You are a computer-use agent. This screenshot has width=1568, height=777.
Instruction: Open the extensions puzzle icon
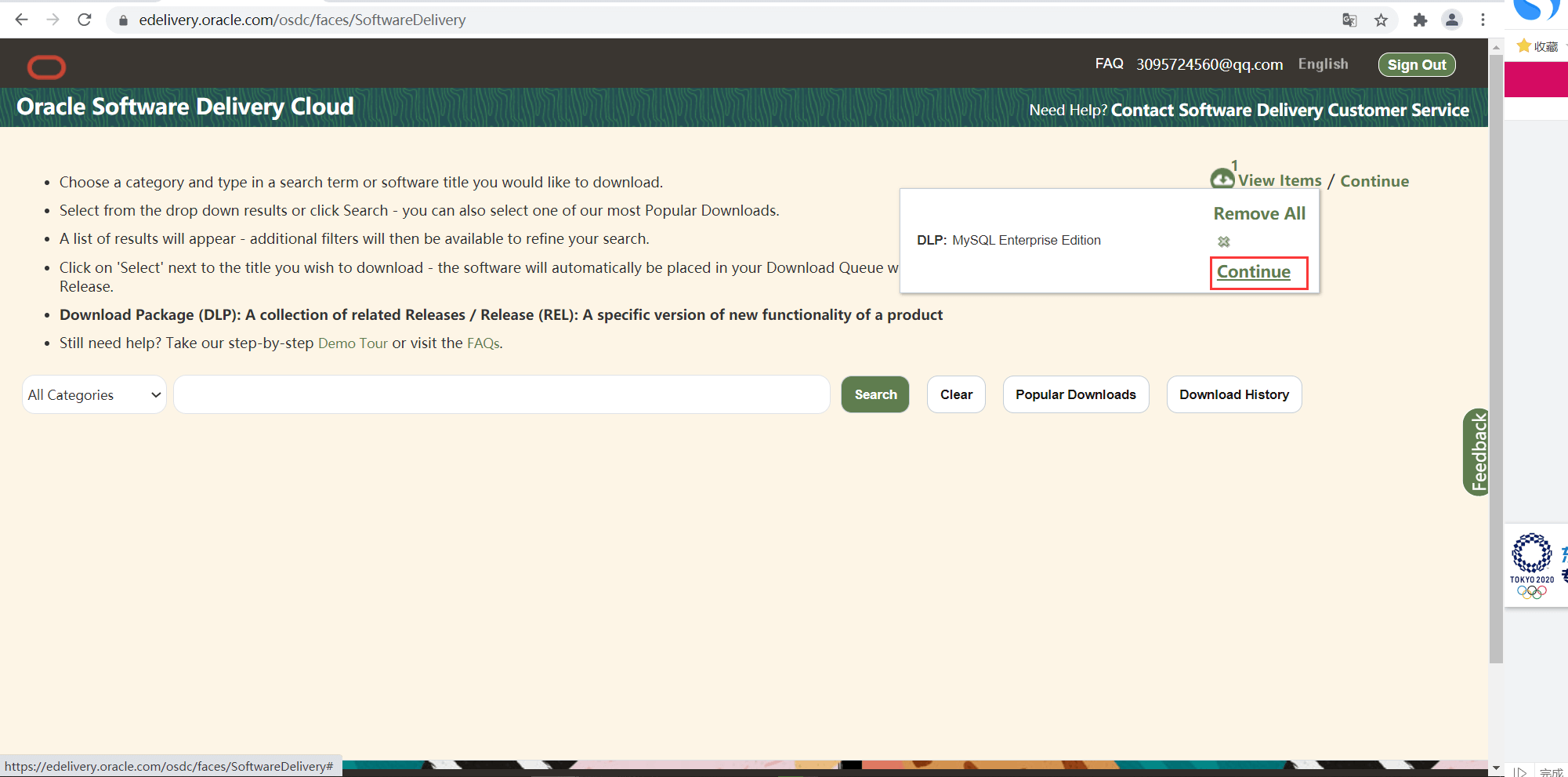click(1420, 20)
